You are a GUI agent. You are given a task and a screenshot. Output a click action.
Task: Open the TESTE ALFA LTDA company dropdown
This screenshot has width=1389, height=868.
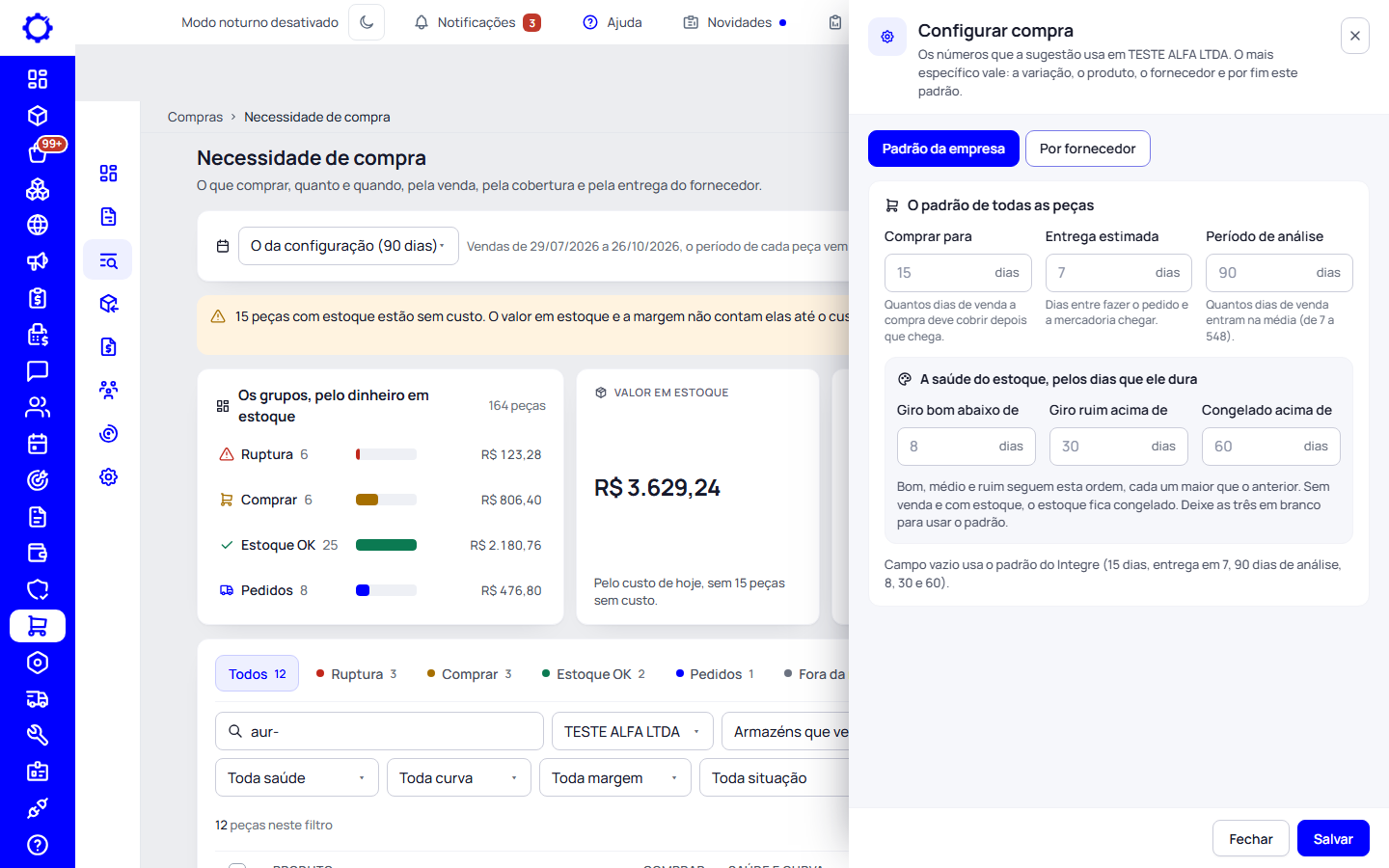point(633,731)
